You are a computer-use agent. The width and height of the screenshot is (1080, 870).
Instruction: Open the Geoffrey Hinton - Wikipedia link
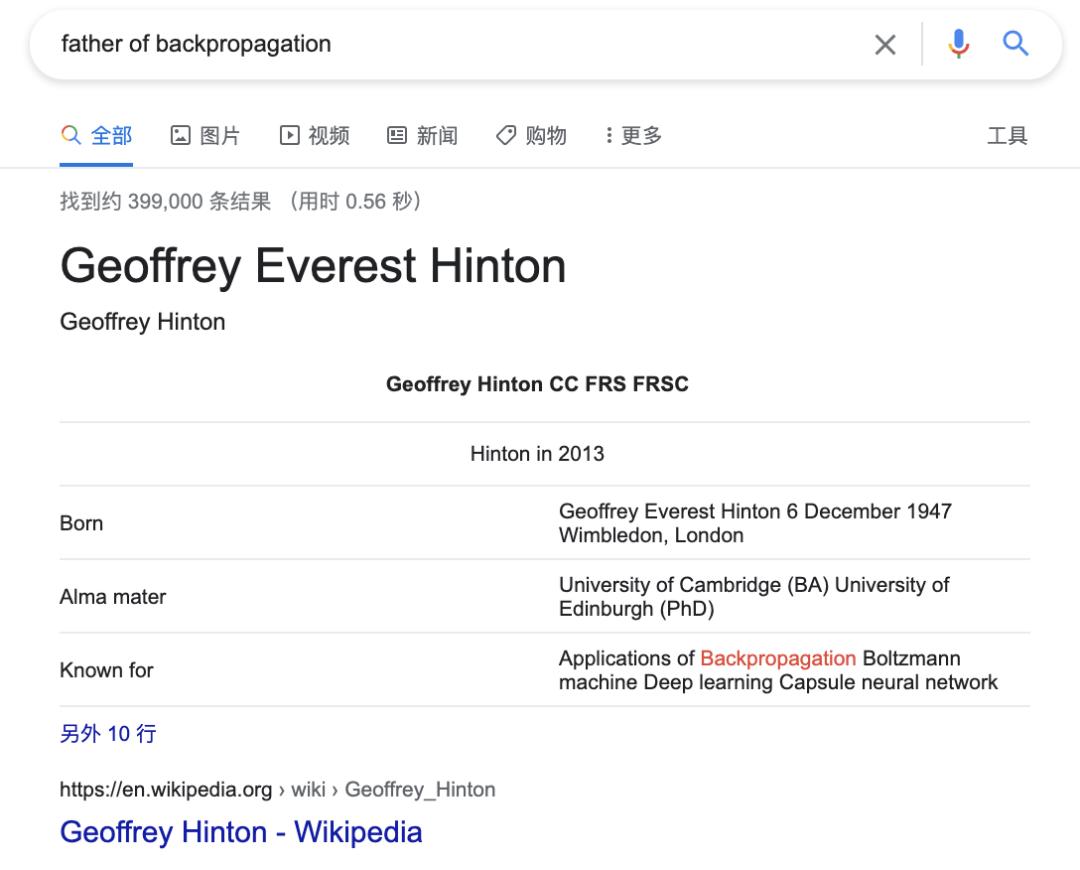pos(241,832)
